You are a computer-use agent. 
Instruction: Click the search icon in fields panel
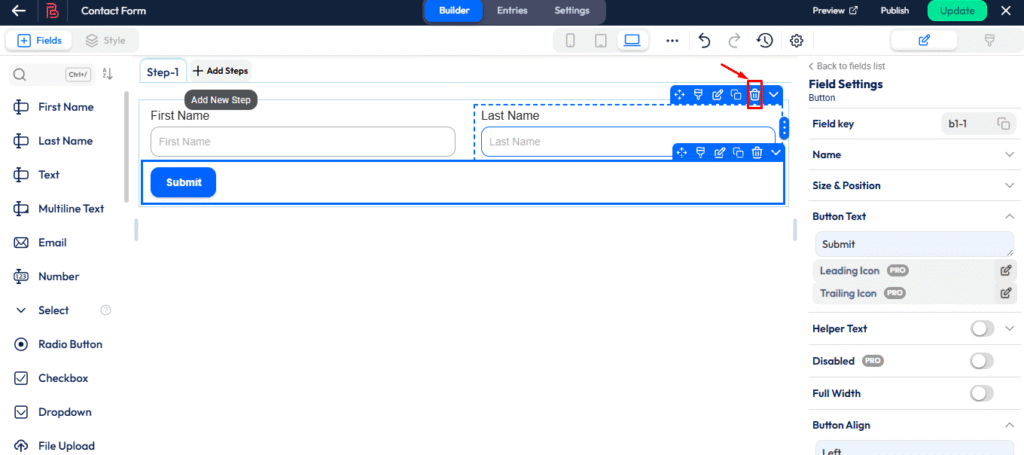click(x=20, y=75)
